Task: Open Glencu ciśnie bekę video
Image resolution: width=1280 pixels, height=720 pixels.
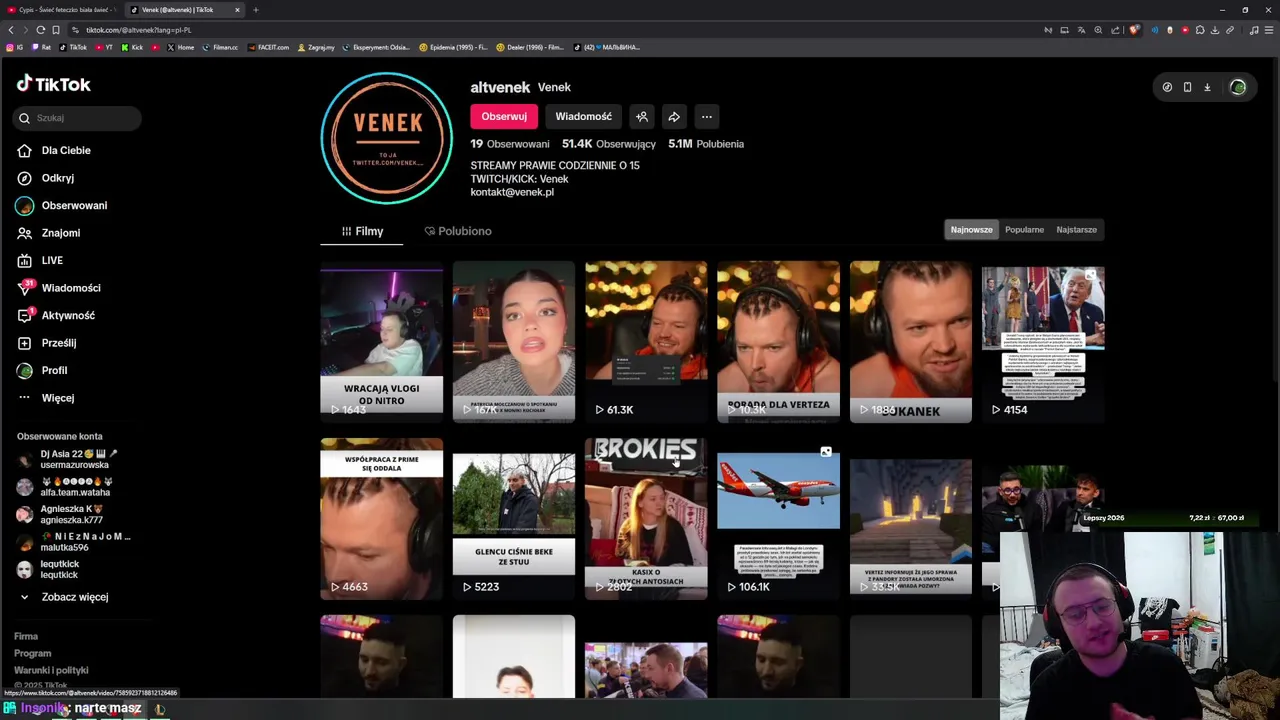Action: 514,519
